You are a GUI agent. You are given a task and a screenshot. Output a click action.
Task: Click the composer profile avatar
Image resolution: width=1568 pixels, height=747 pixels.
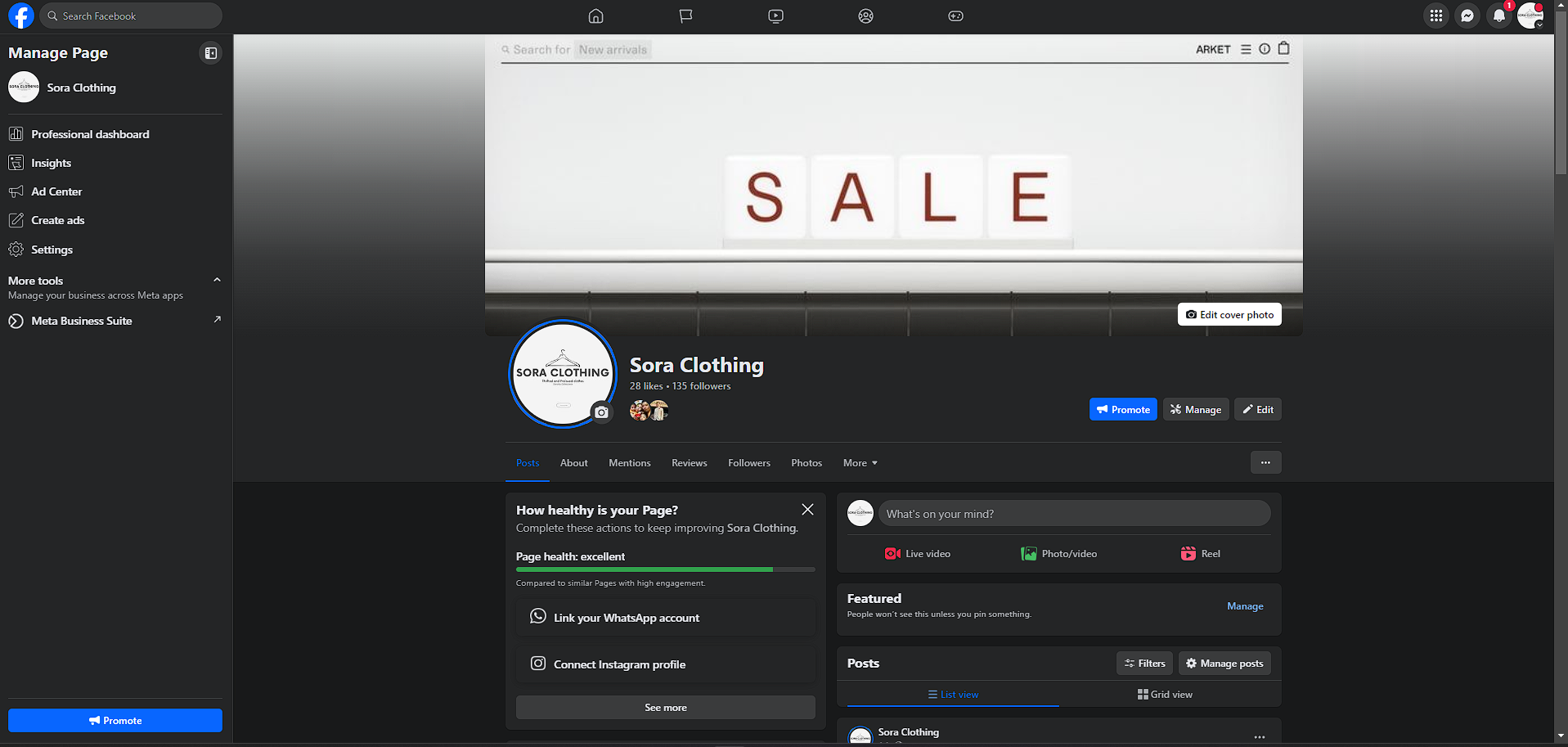click(860, 513)
